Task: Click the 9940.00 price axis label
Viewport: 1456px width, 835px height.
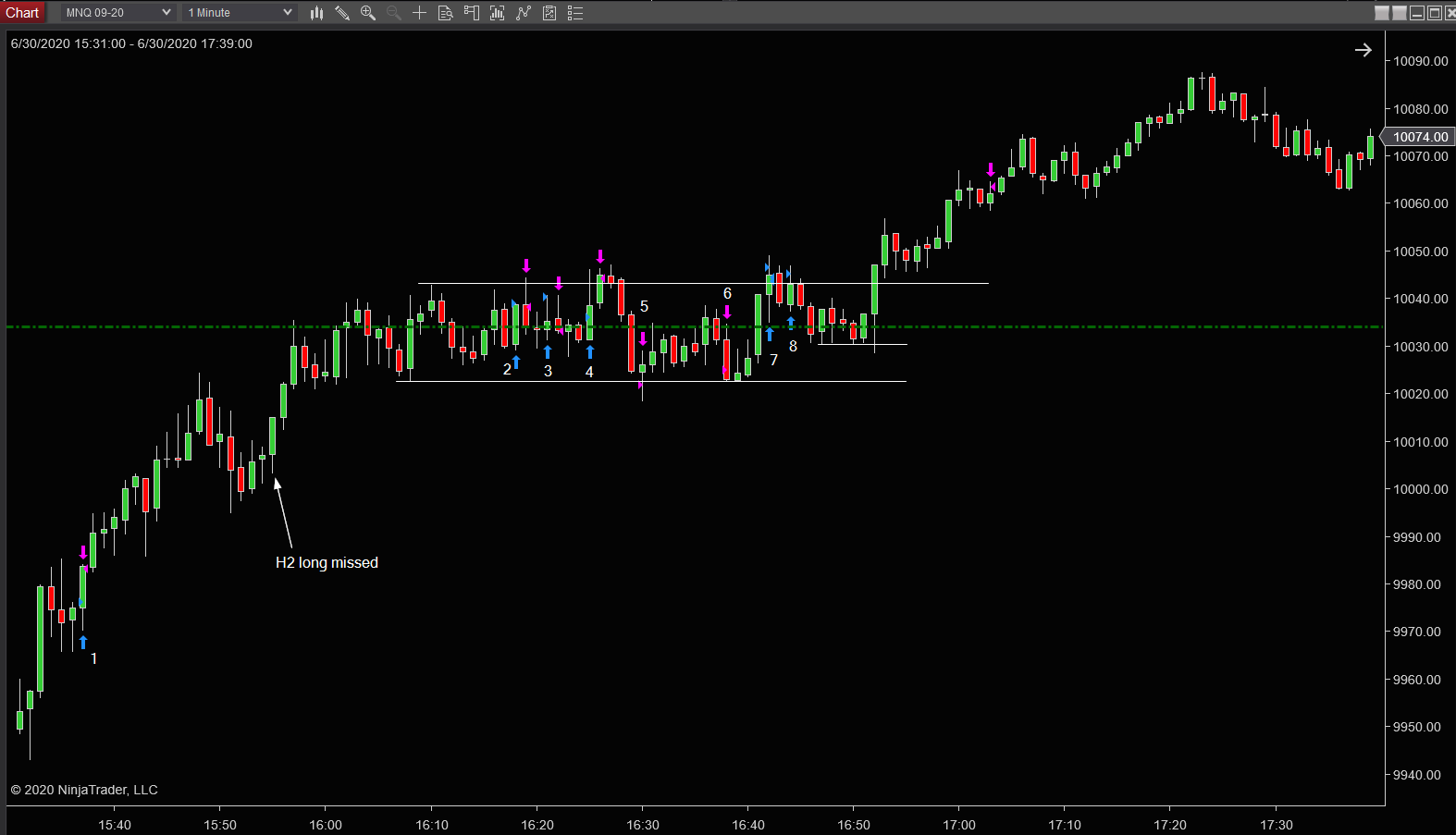Action: click(x=1417, y=775)
